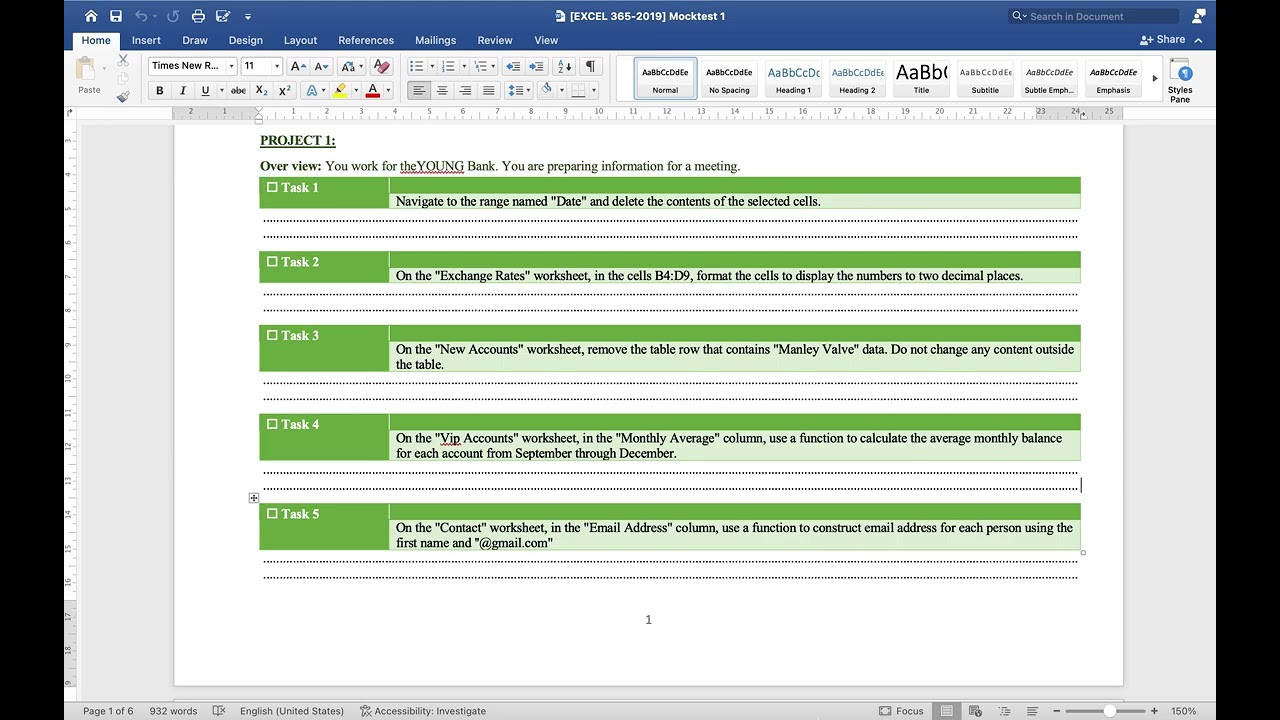Image resolution: width=1280 pixels, height=720 pixels.
Task: Apply yellow text highlight color
Action: (340, 90)
